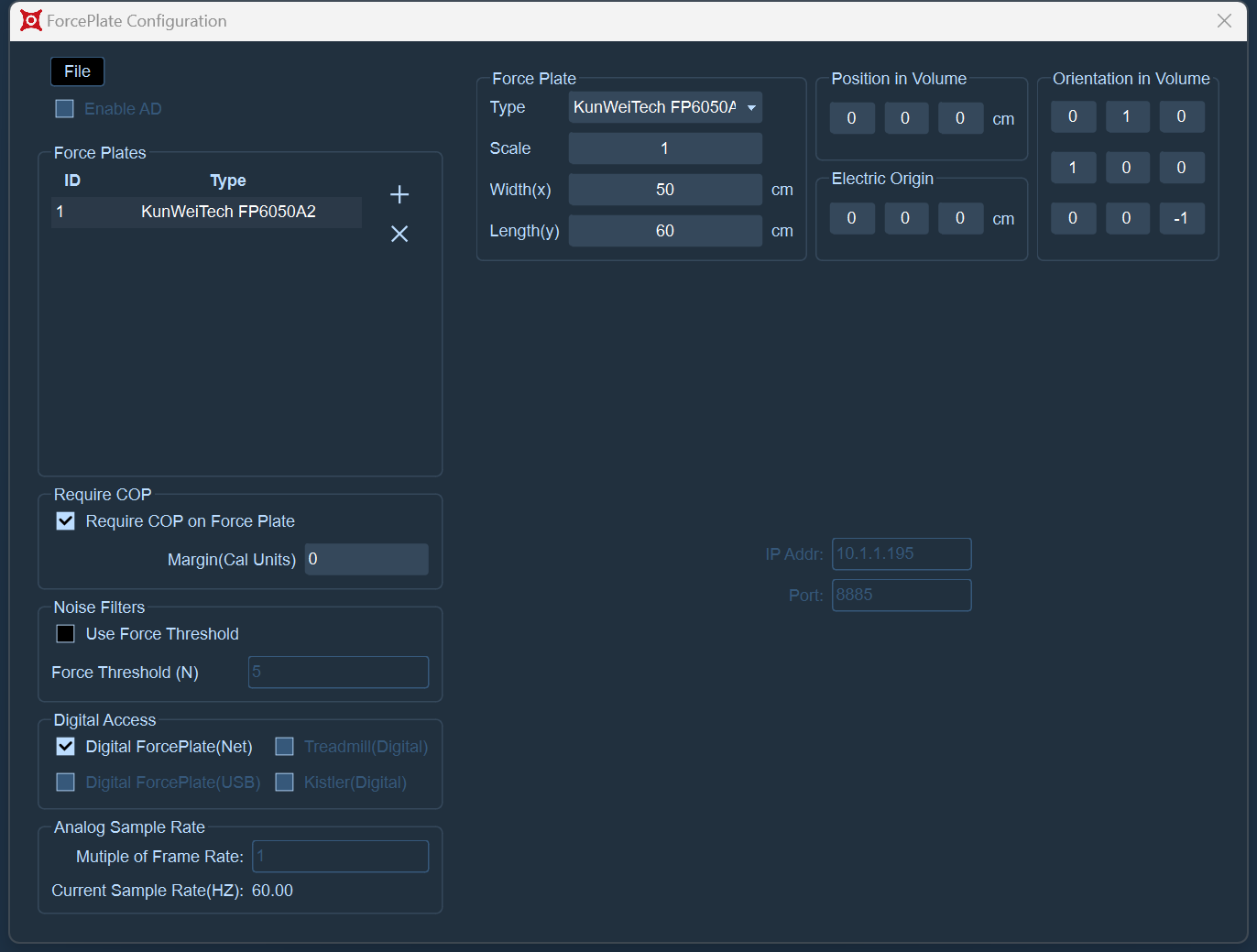
Task: Click the IP Addr field showing 10.1.1.195
Action: 902,553
